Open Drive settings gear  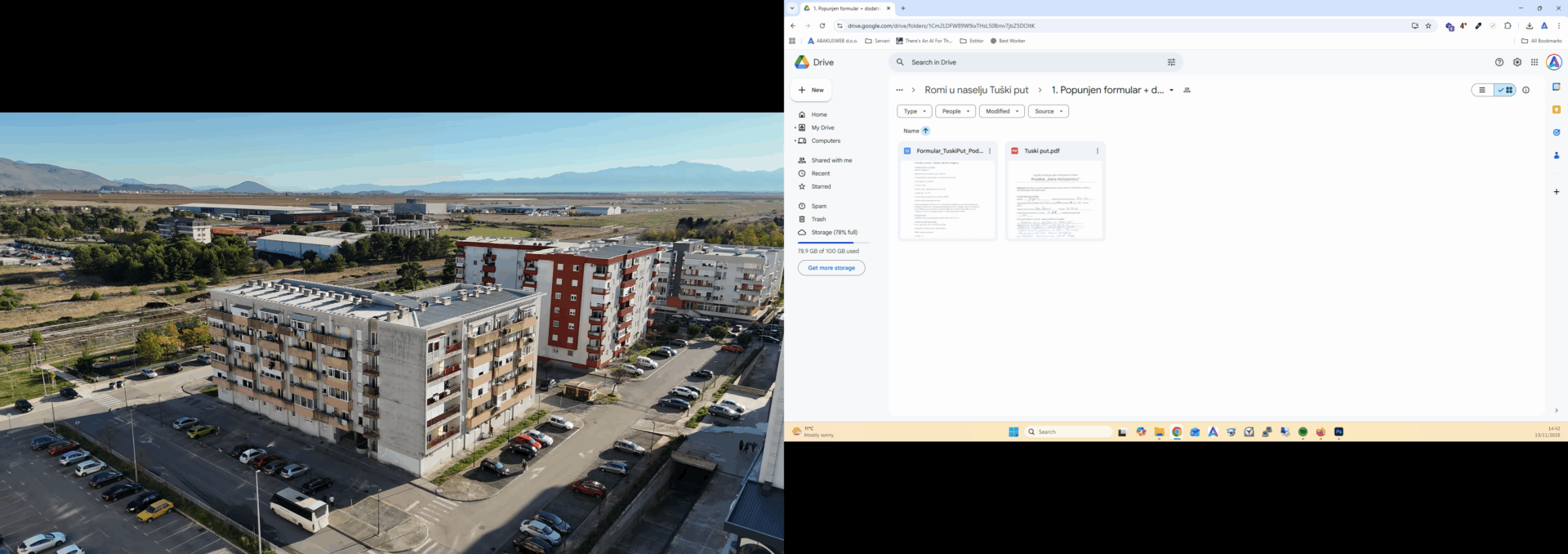1517,62
